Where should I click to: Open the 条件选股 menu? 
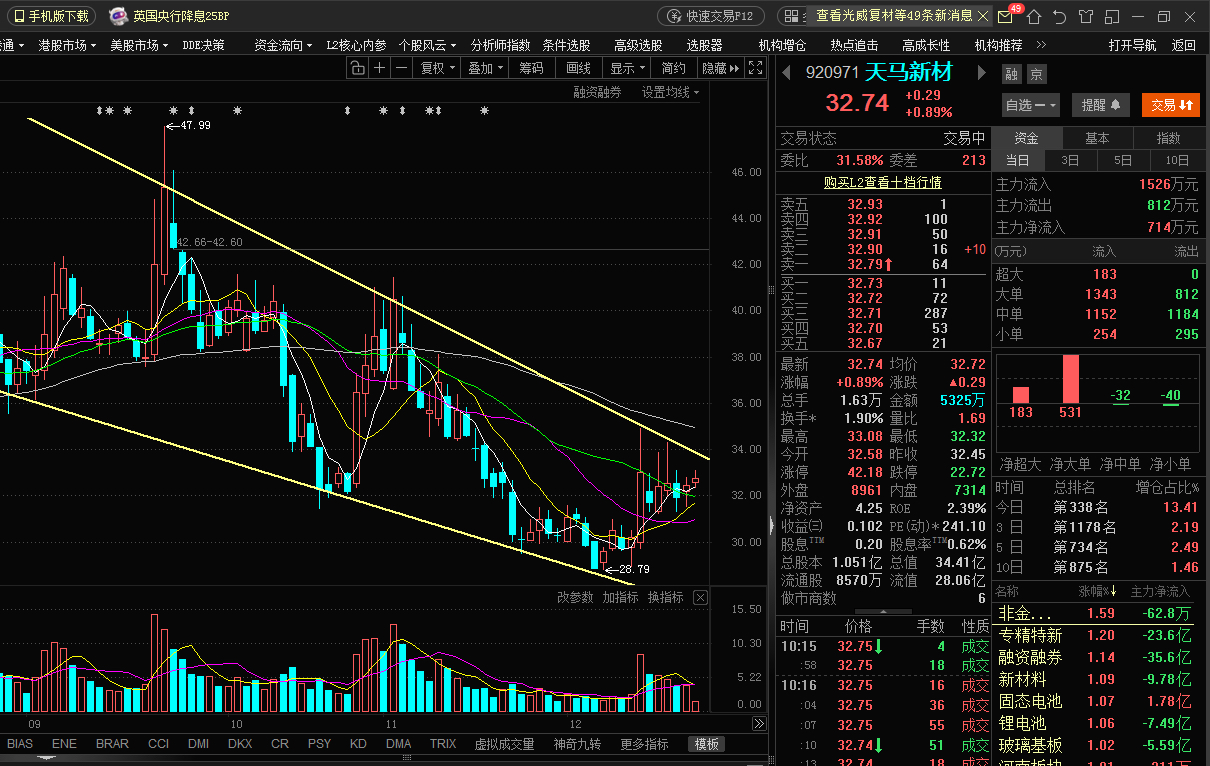point(566,45)
